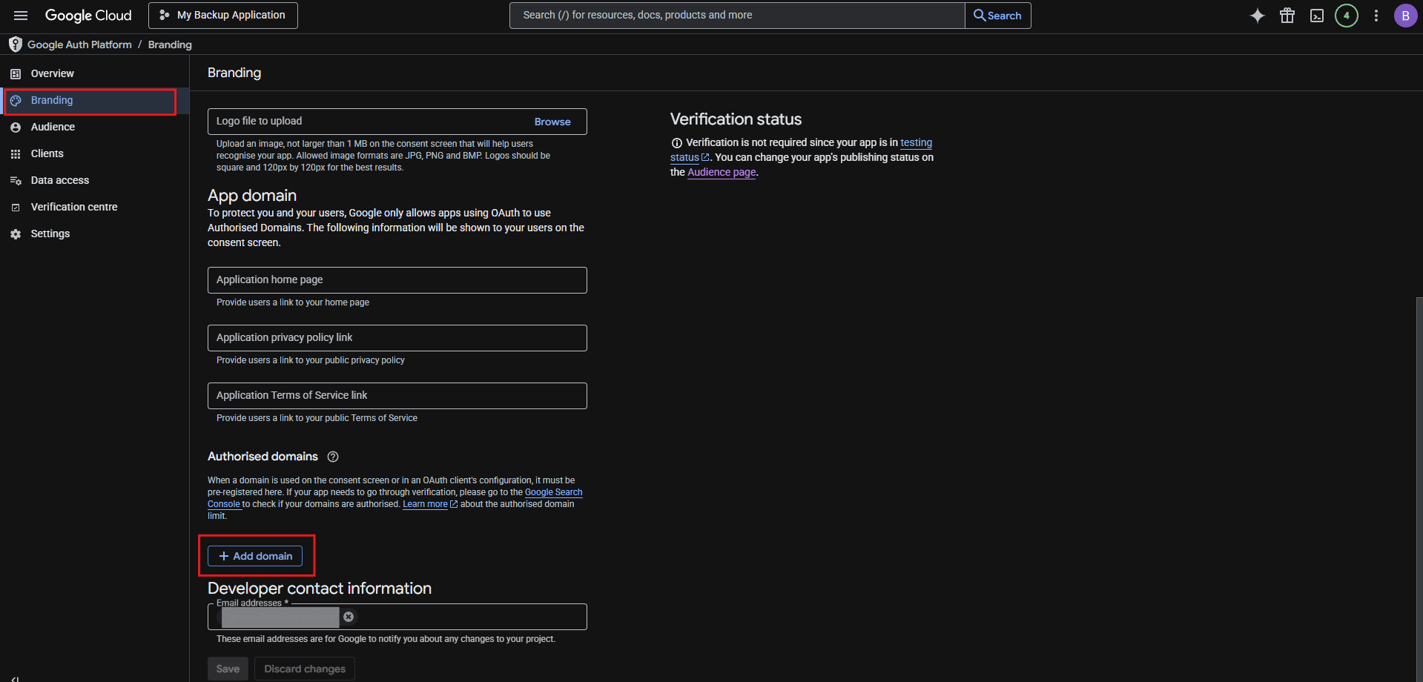The width and height of the screenshot is (1423, 682).
Task: Open the Audience page link
Action: [721, 172]
